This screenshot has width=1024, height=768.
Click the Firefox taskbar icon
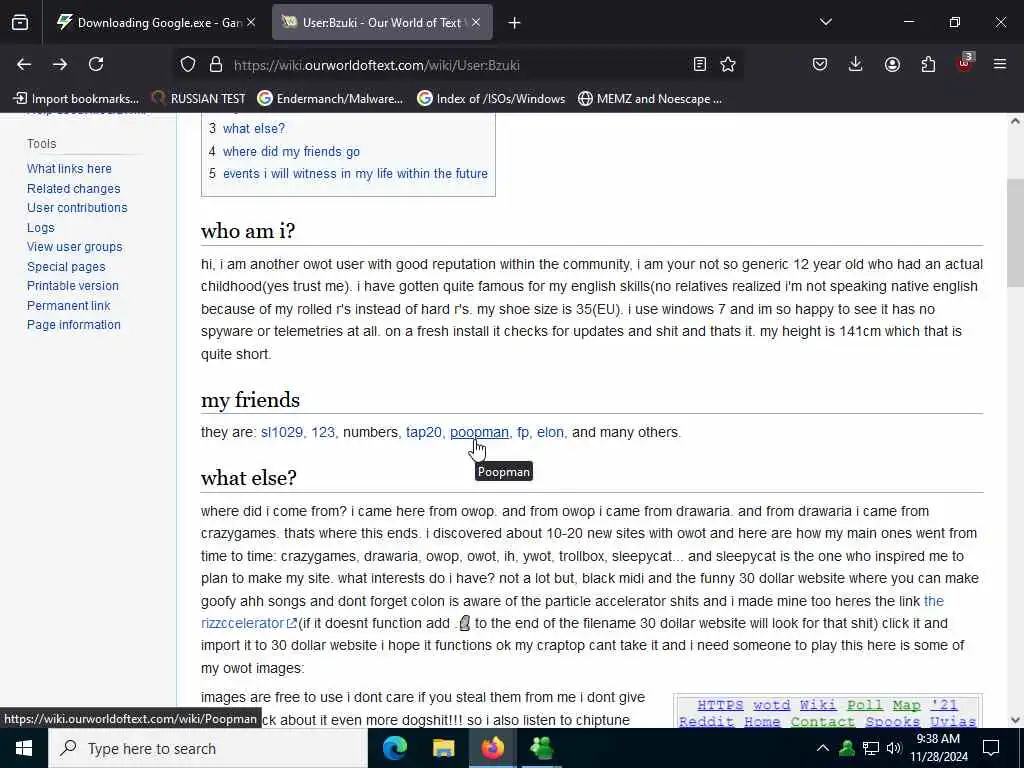[x=492, y=748]
